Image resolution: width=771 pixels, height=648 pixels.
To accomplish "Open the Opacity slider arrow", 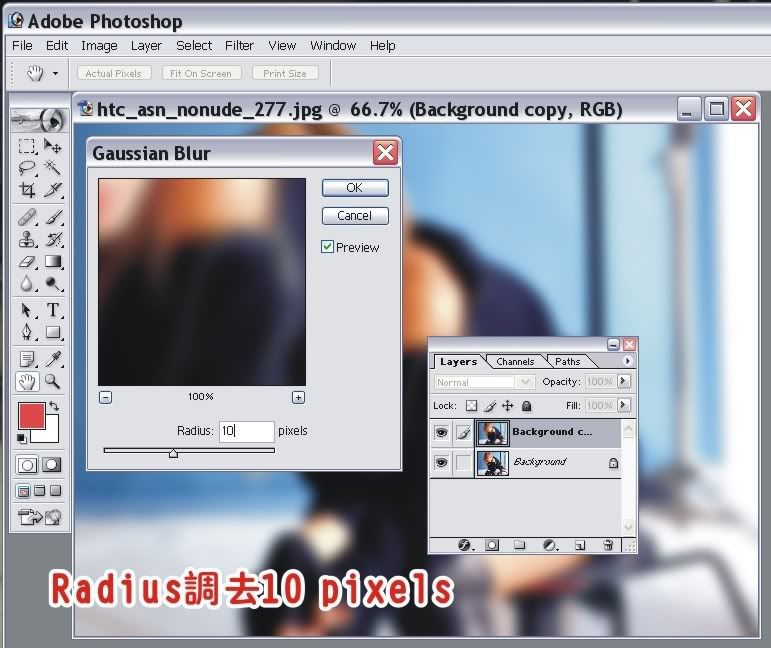I will 624,381.
